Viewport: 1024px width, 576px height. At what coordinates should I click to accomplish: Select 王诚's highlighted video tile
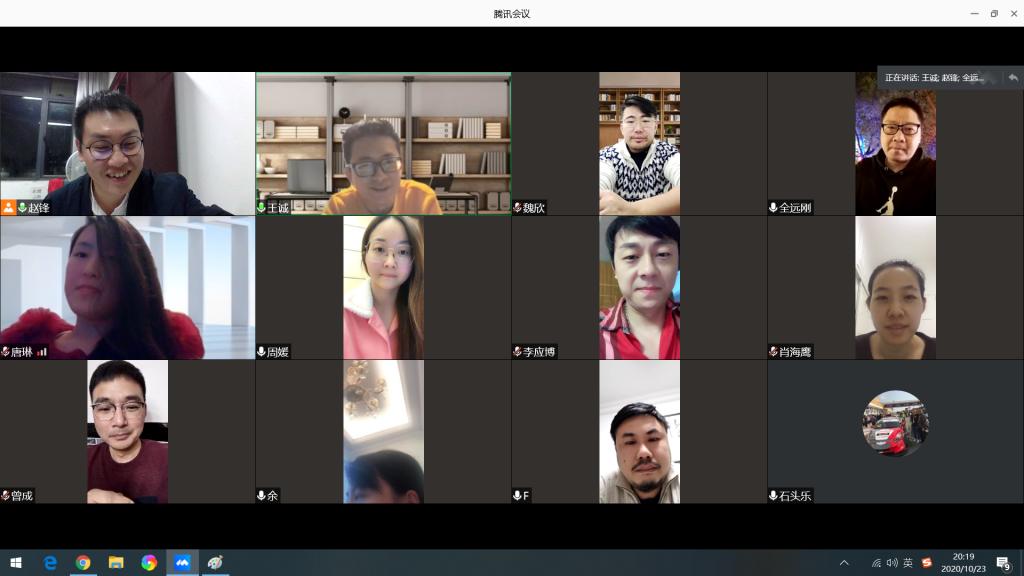[383, 144]
